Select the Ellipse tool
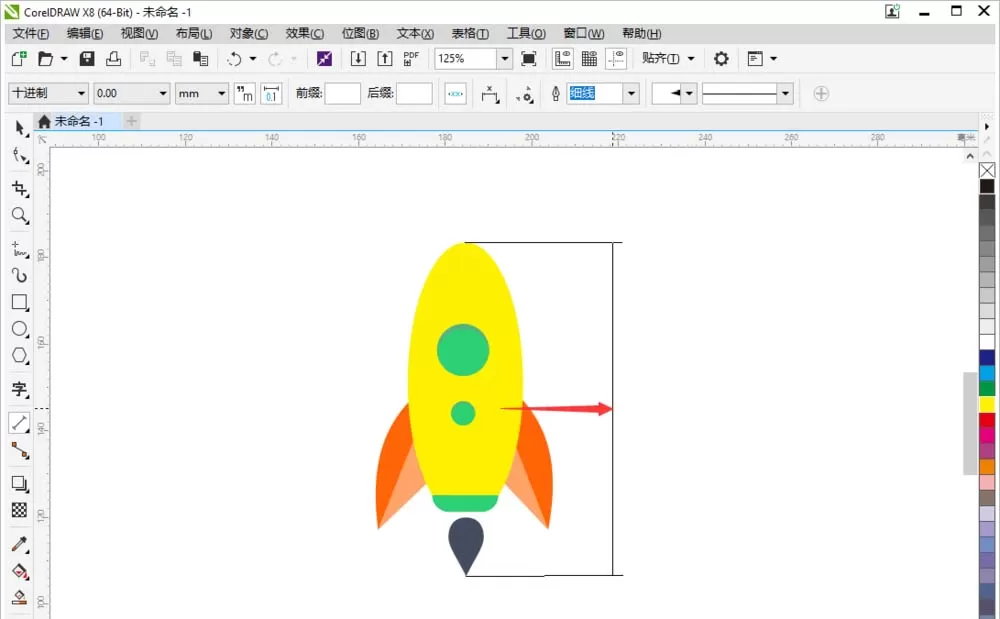The image size is (1000, 619). point(20,329)
